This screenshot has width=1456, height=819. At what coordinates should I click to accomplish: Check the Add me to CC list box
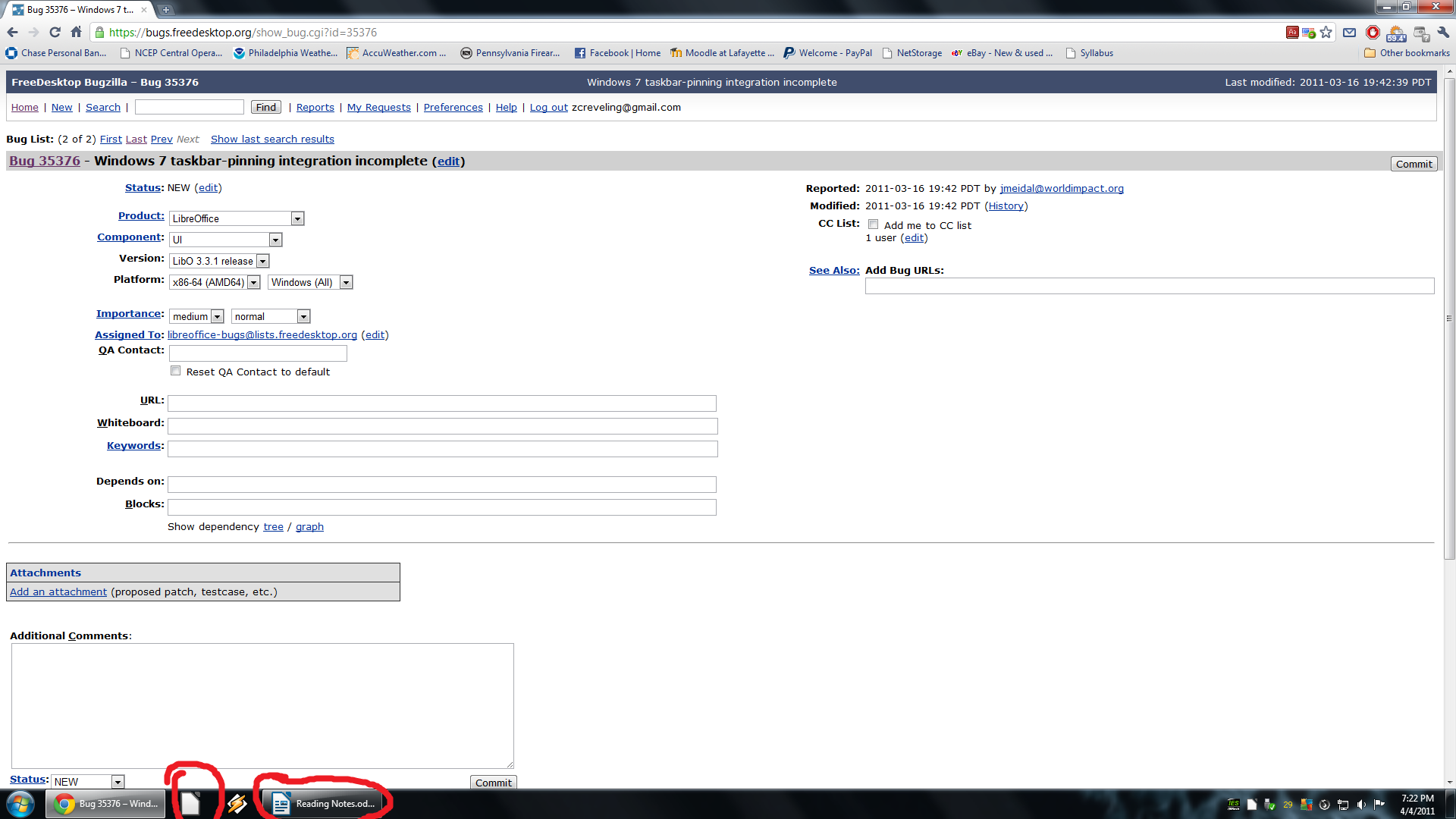(x=874, y=224)
